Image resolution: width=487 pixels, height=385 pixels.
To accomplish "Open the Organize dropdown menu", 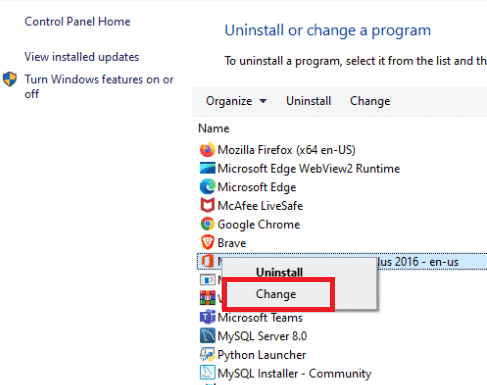I will pos(236,101).
